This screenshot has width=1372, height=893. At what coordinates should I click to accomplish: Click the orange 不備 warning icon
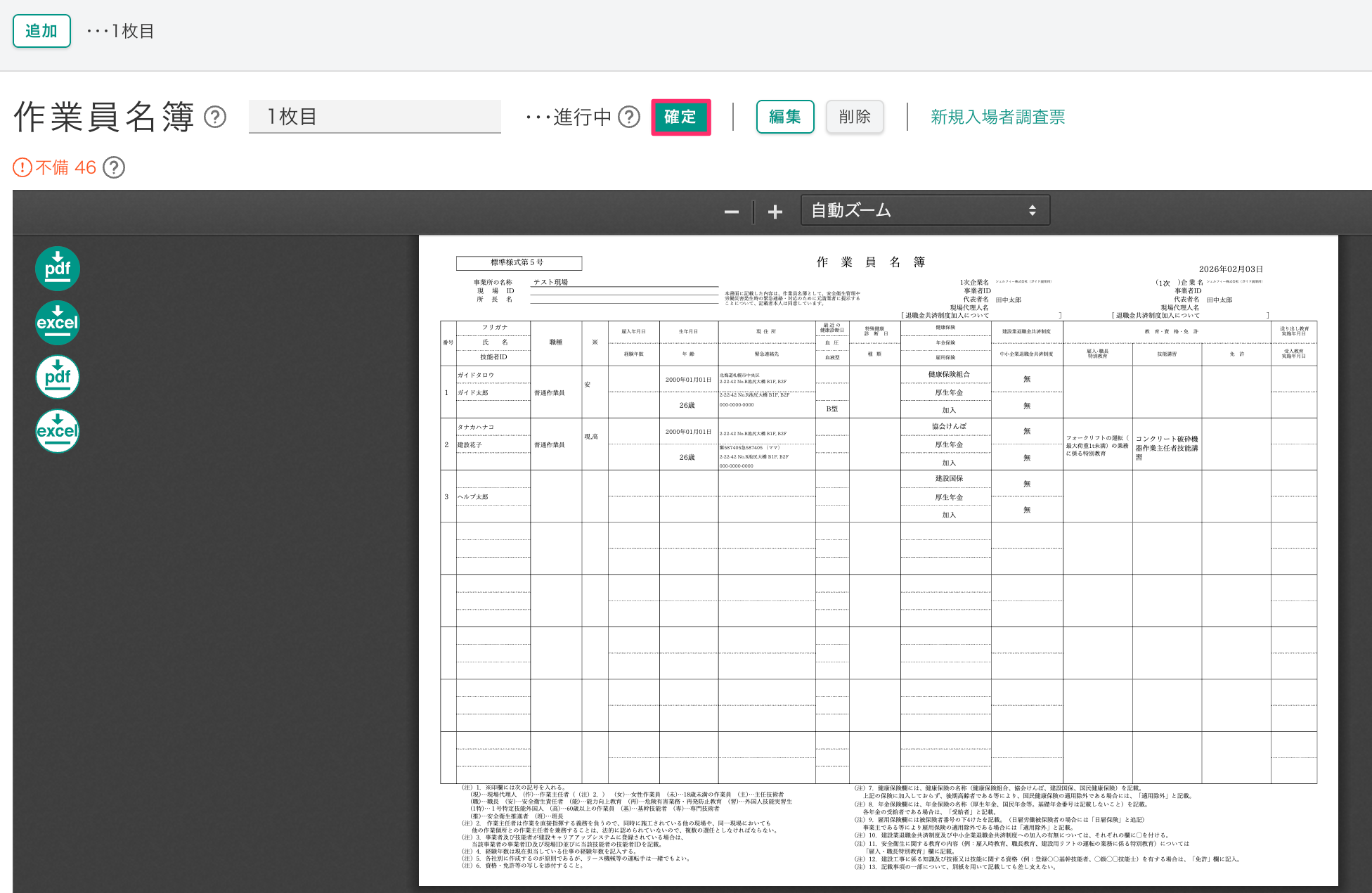pyautogui.click(x=22, y=167)
